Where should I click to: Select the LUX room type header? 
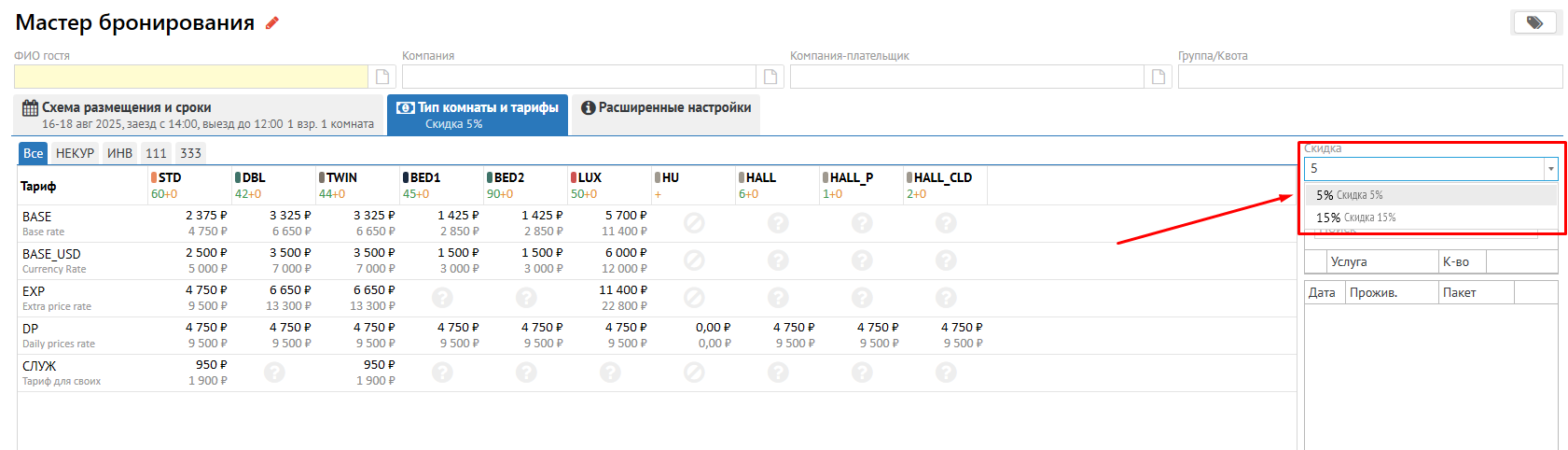pos(609,186)
